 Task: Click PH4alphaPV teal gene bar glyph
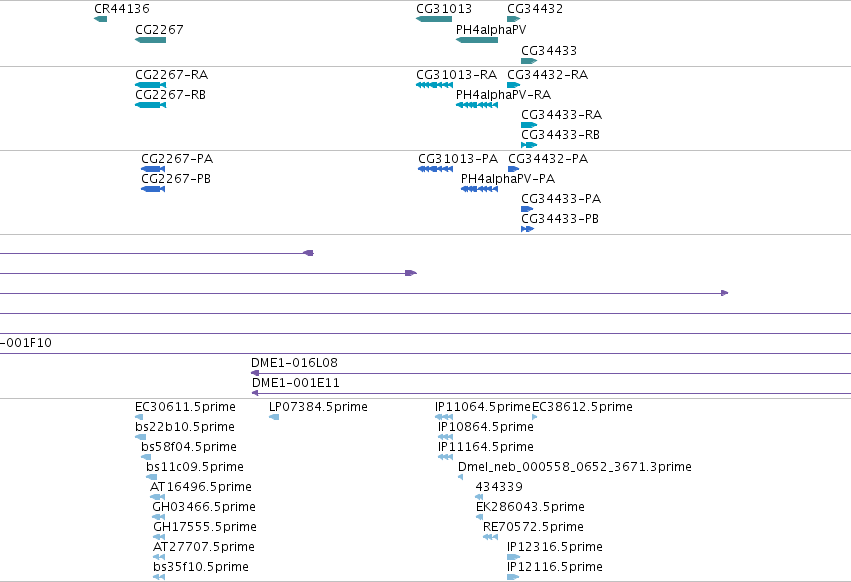(477, 40)
